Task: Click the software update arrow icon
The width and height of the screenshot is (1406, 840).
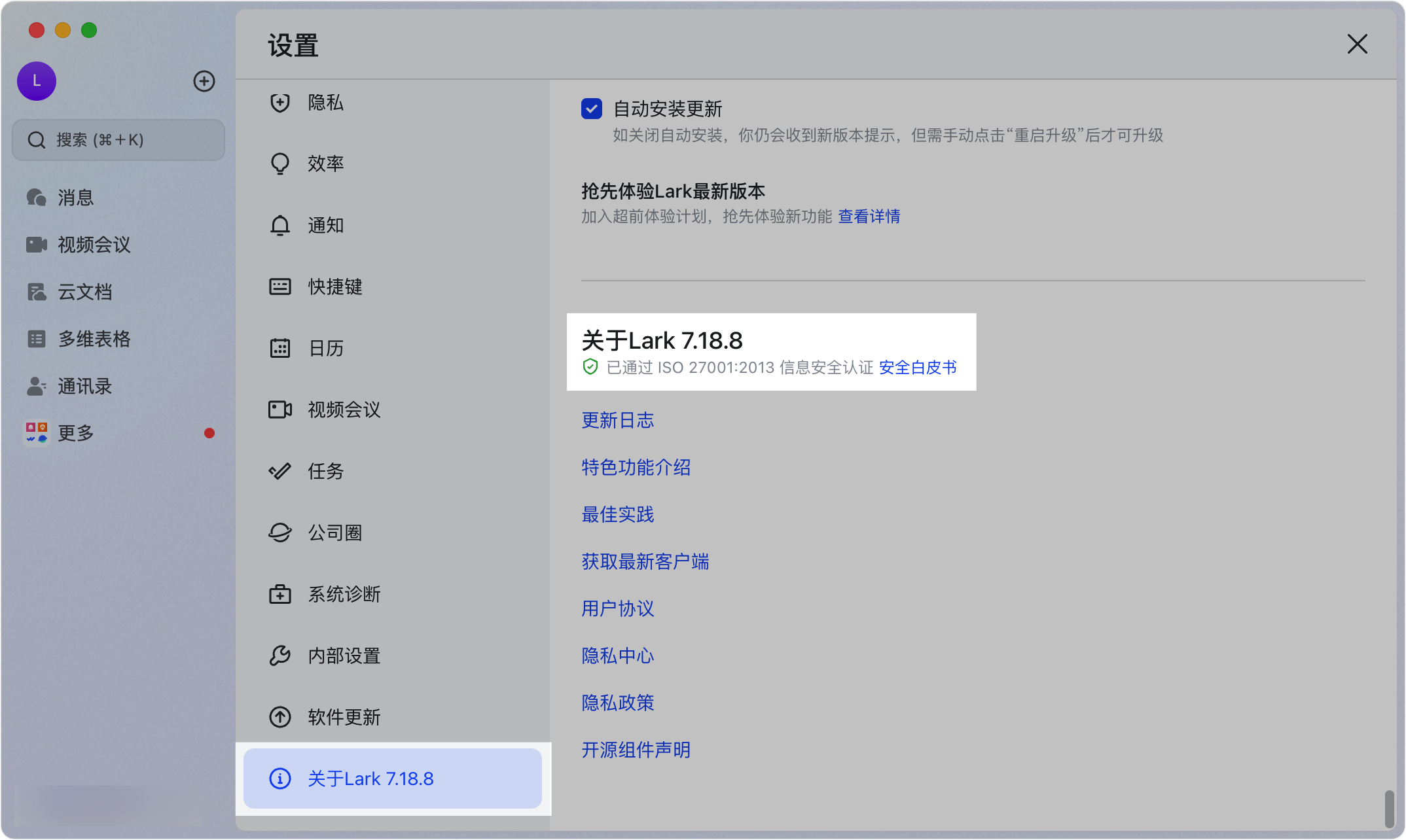Action: [280, 717]
